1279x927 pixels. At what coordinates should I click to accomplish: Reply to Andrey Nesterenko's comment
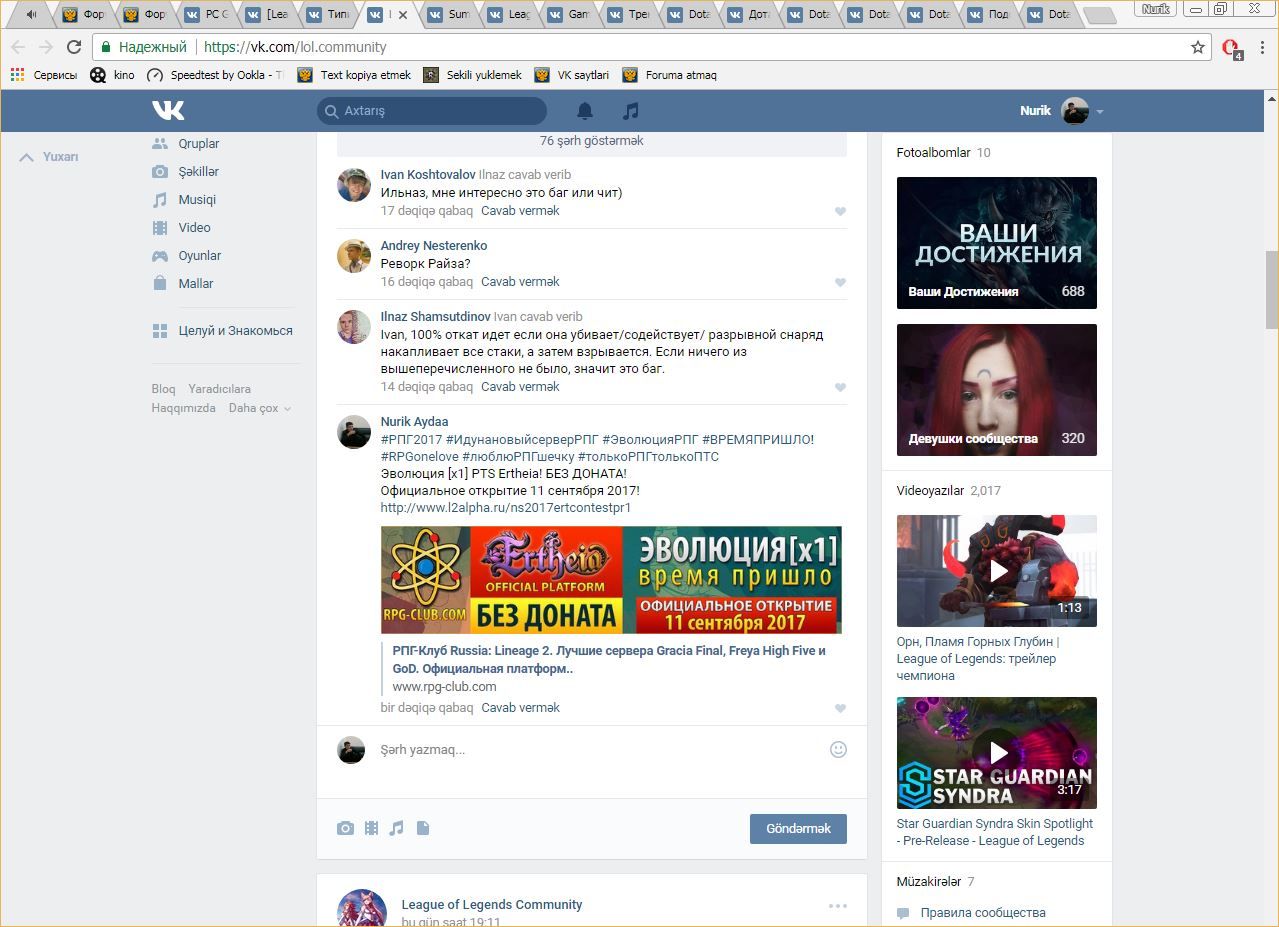tap(520, 282)
